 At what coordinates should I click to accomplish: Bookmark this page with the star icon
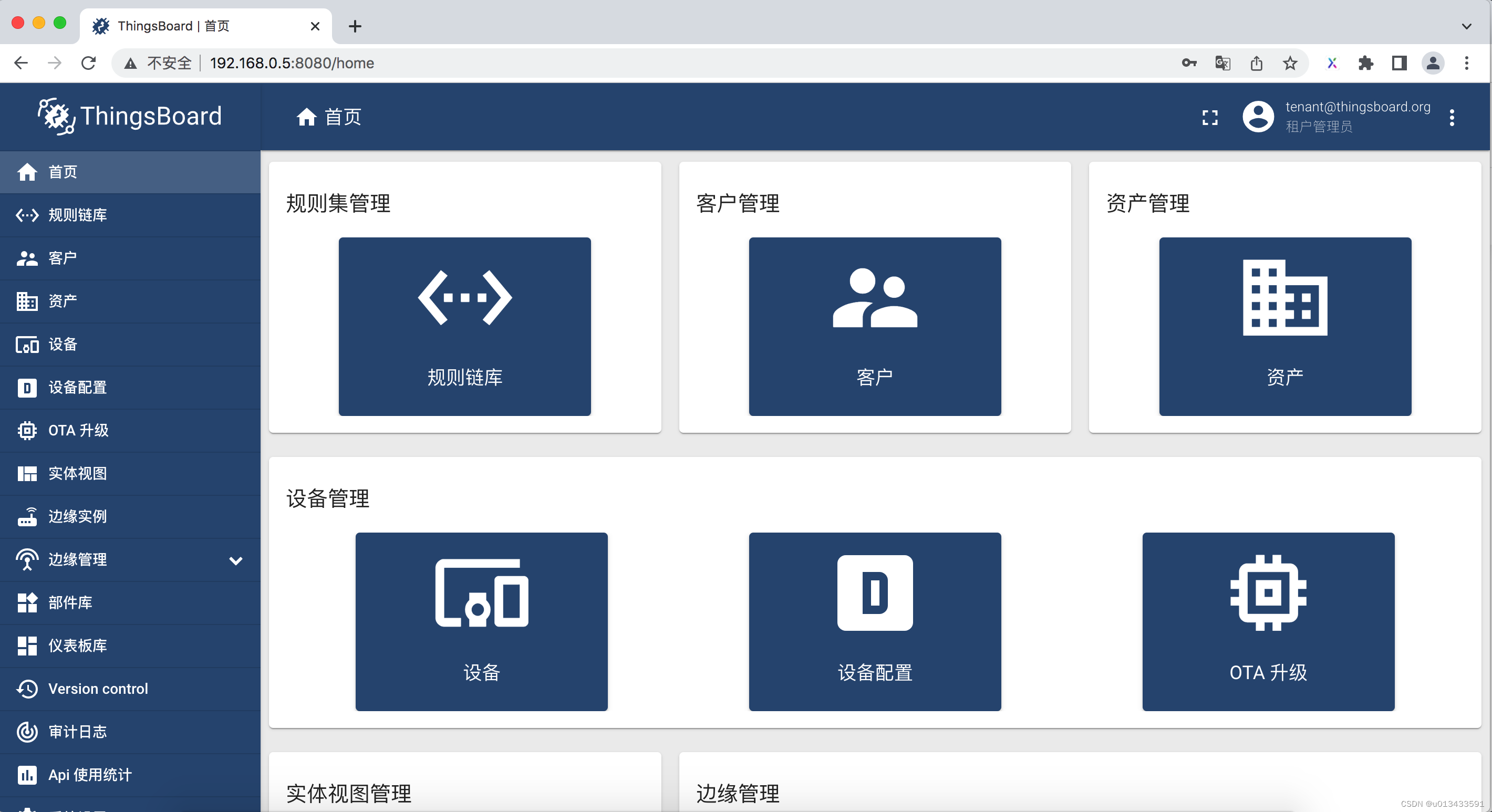pyautogui.click(x=1290, y=63)
